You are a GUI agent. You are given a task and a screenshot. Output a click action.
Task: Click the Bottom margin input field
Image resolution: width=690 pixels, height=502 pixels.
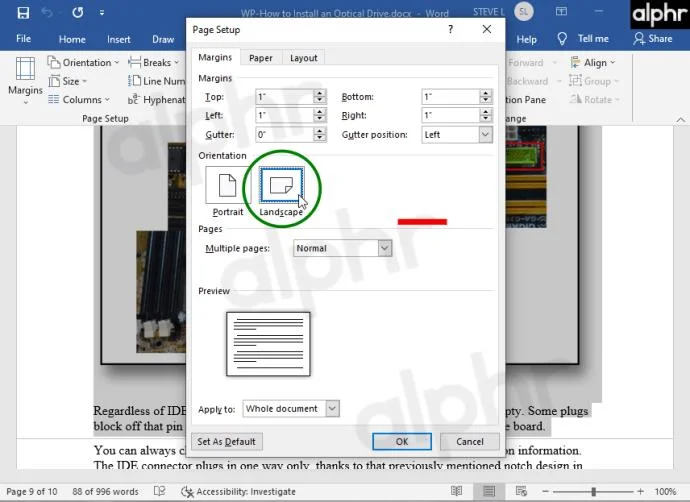pyautogui.click(x=450, y=97)
